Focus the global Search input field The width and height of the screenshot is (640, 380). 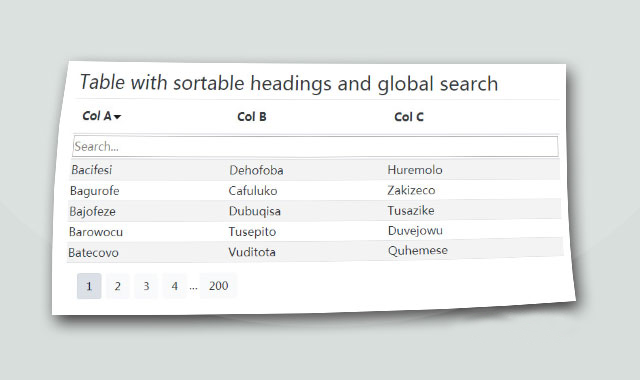pyautogui.click(x=316, y=146)
